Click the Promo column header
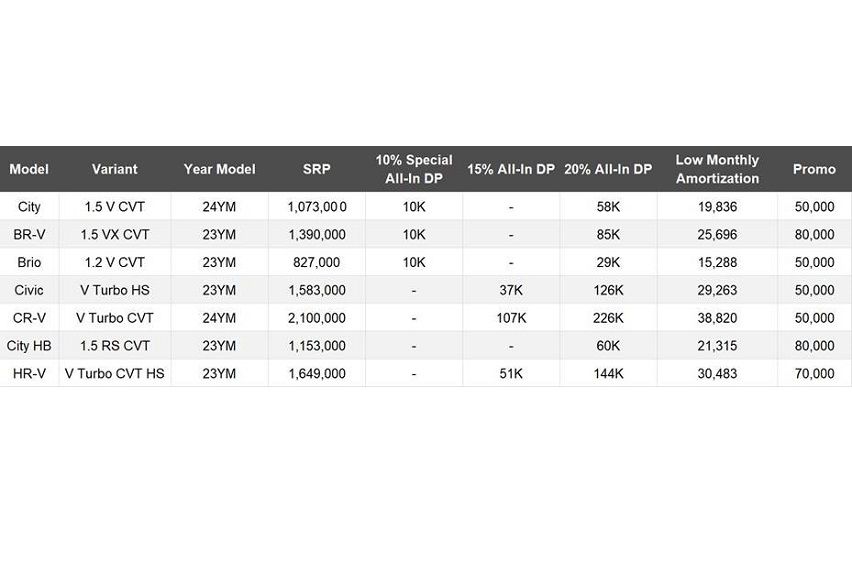This screenshot has height=568, width=852. [814, 169]
